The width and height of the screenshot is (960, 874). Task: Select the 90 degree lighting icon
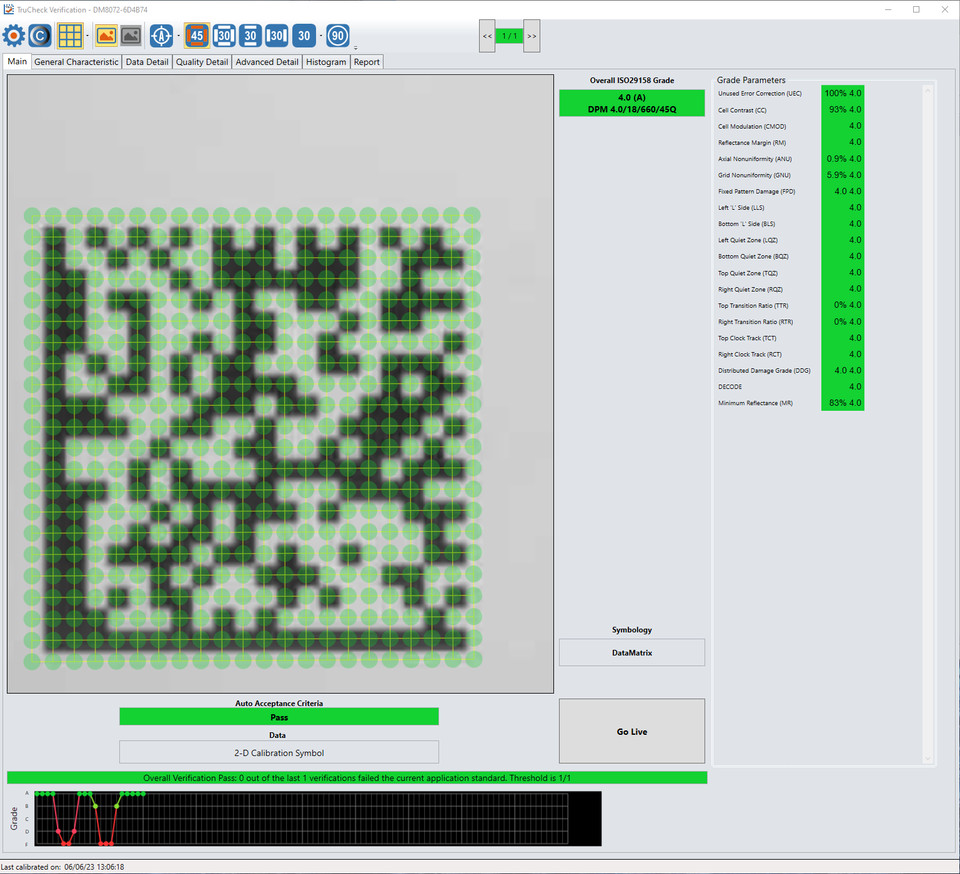337,35
